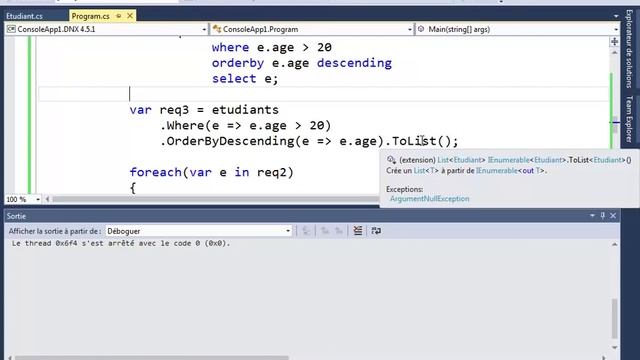The image size is (640, 360).
Task: Click the output panel scroll up arrow
Action: click(615, 244)
